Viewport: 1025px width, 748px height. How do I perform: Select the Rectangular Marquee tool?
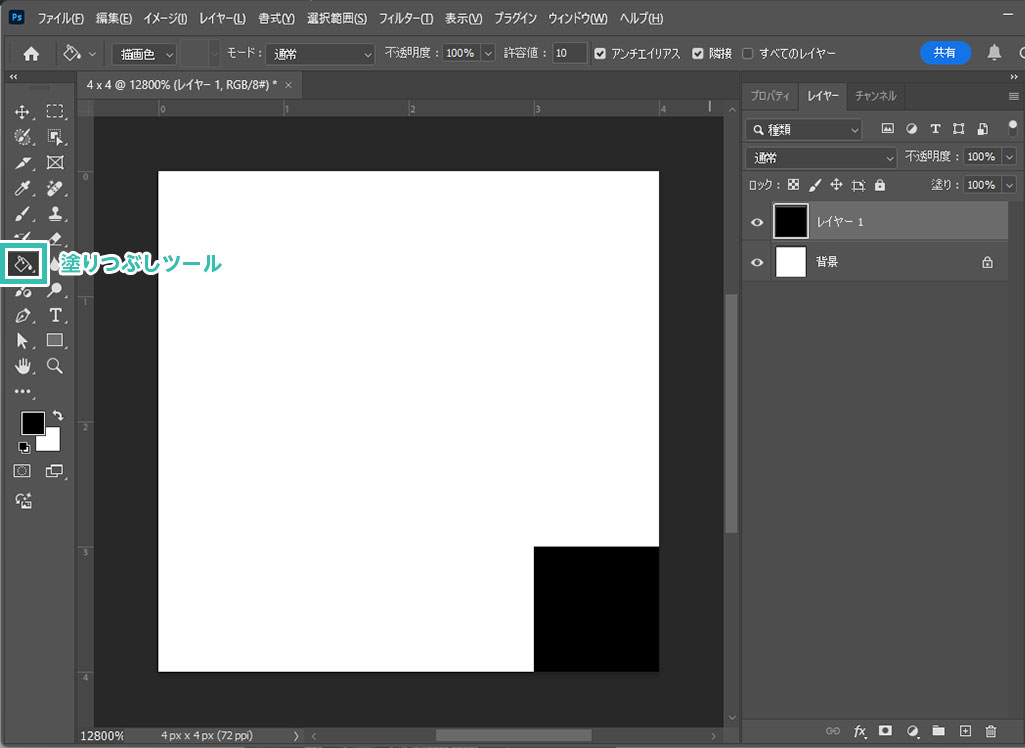point(55,112)
